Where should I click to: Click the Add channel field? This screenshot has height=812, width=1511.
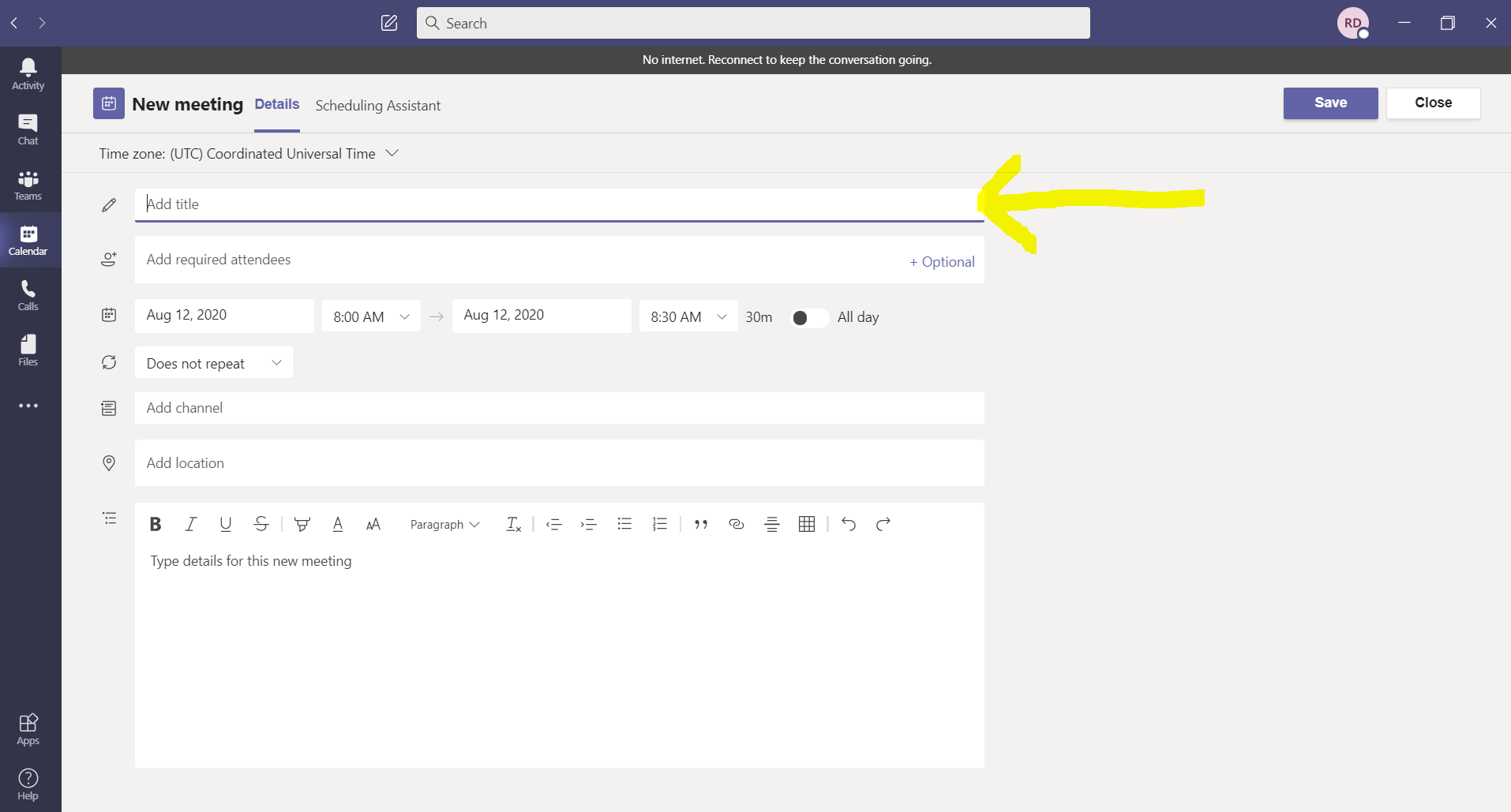[559, 408]
